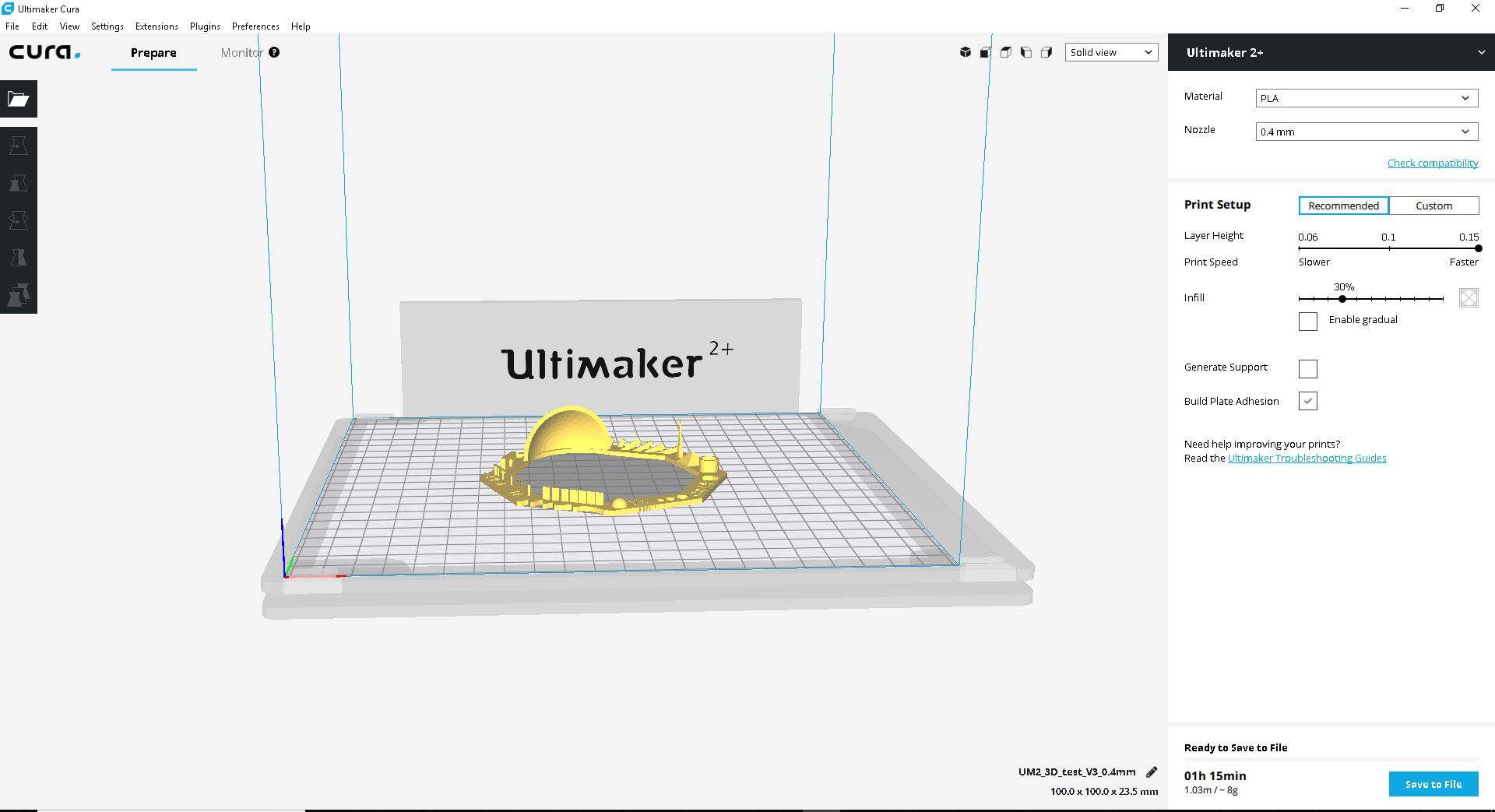Open the Solid view dropdown

1111,52
